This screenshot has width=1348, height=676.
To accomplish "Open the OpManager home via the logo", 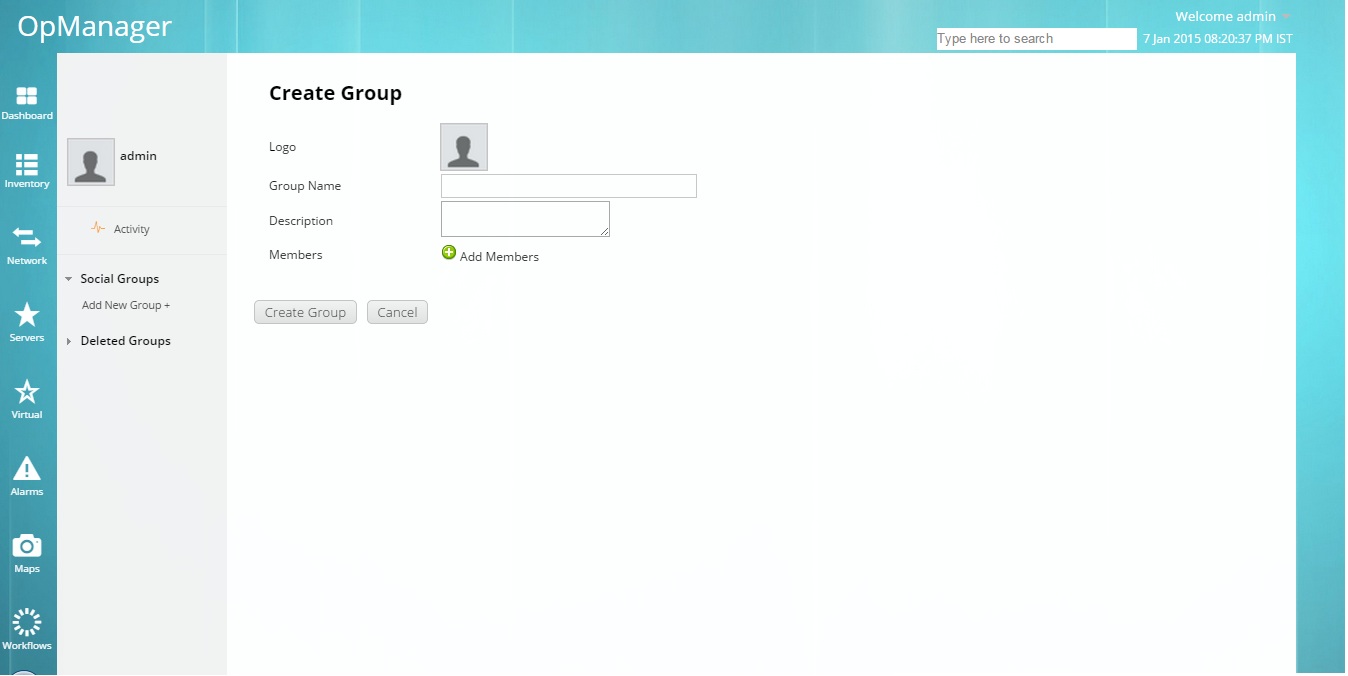I will [x=94, y=26].
